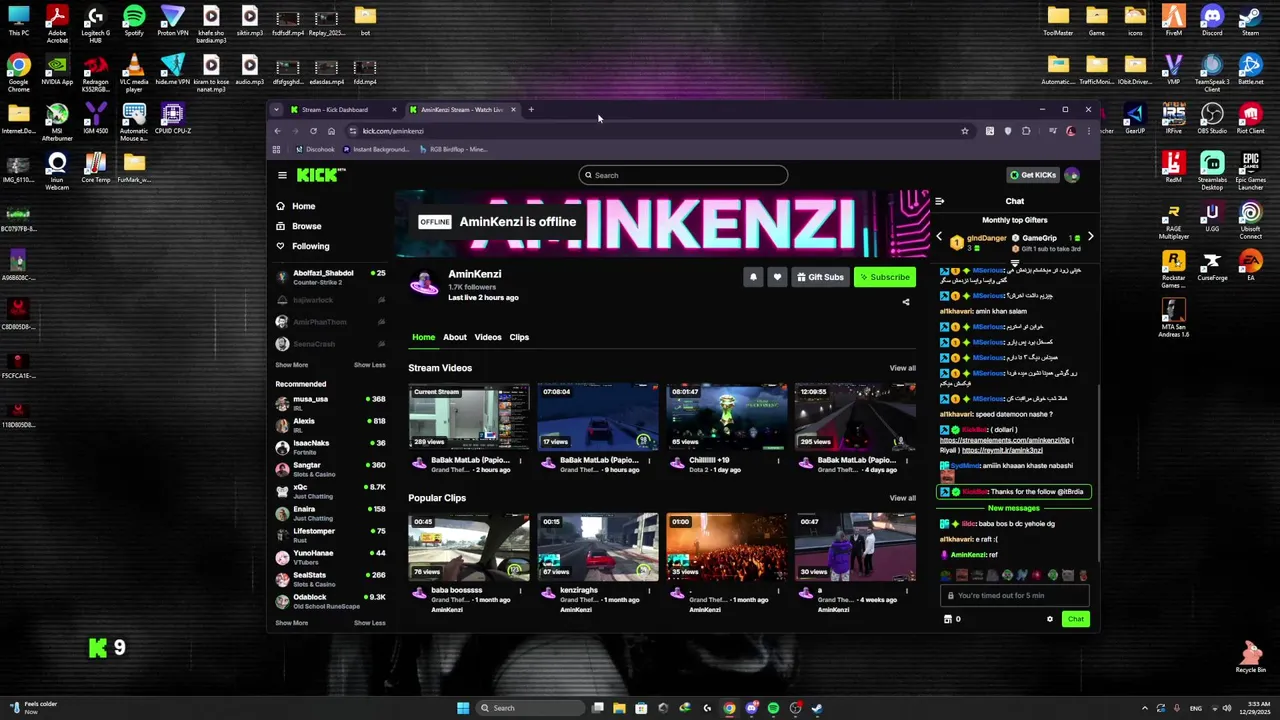
Task: Open Discord desktop shortcut
Action: tap(1212, 22)
